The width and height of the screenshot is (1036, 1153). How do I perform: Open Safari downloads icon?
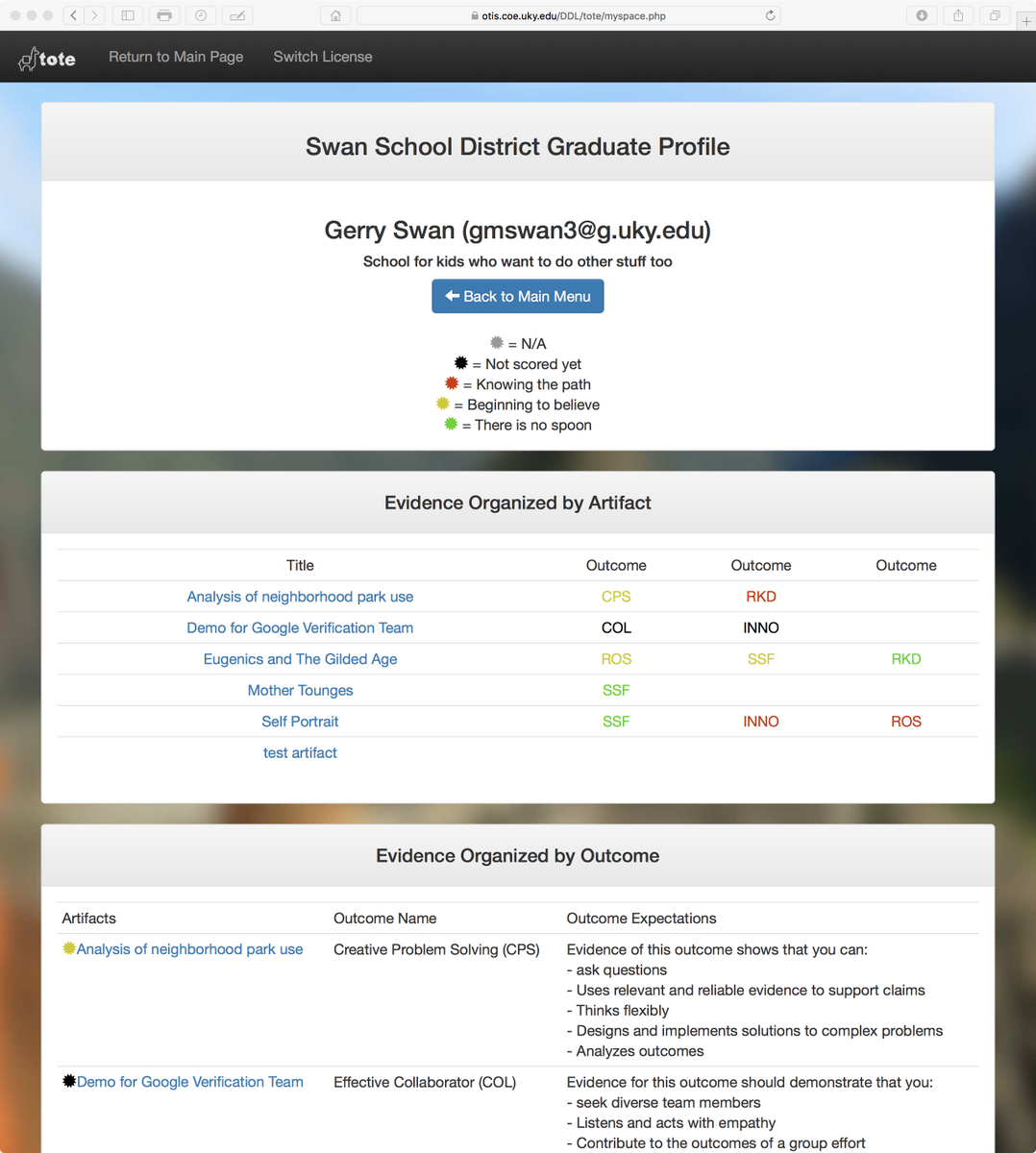click(922, 15)
